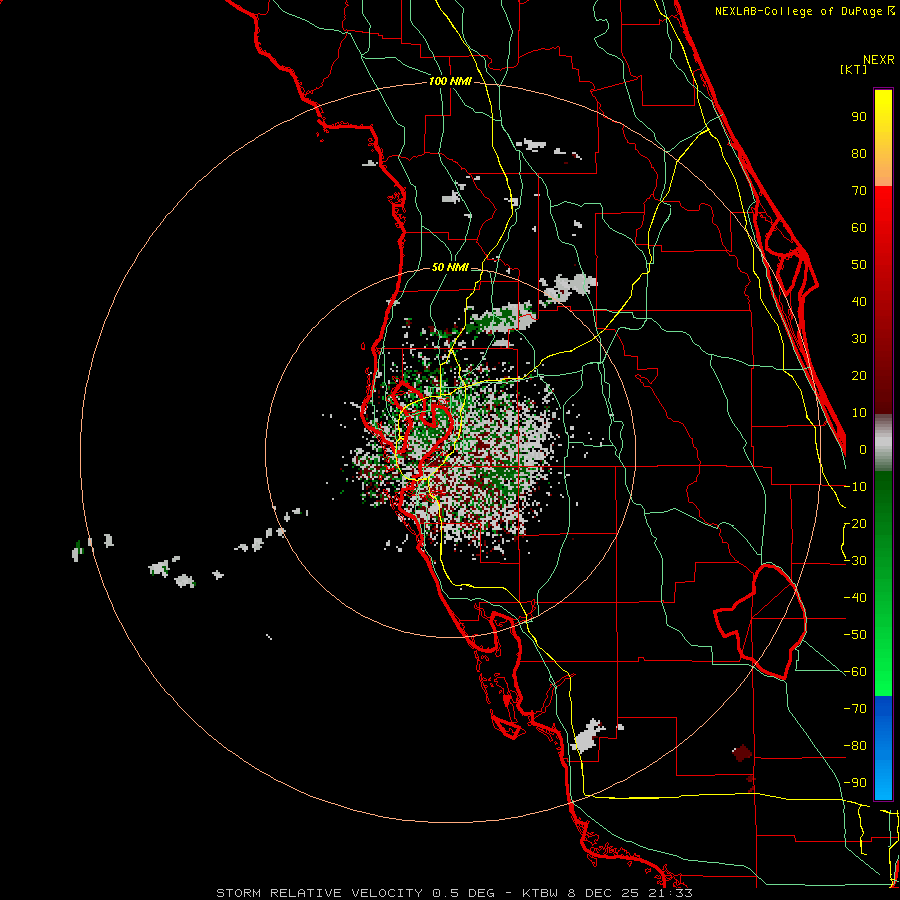This screenshot has height=900, width=900.
Task: Click the dark red velocity blob near the southeast ring
Action: click(742, 753)
